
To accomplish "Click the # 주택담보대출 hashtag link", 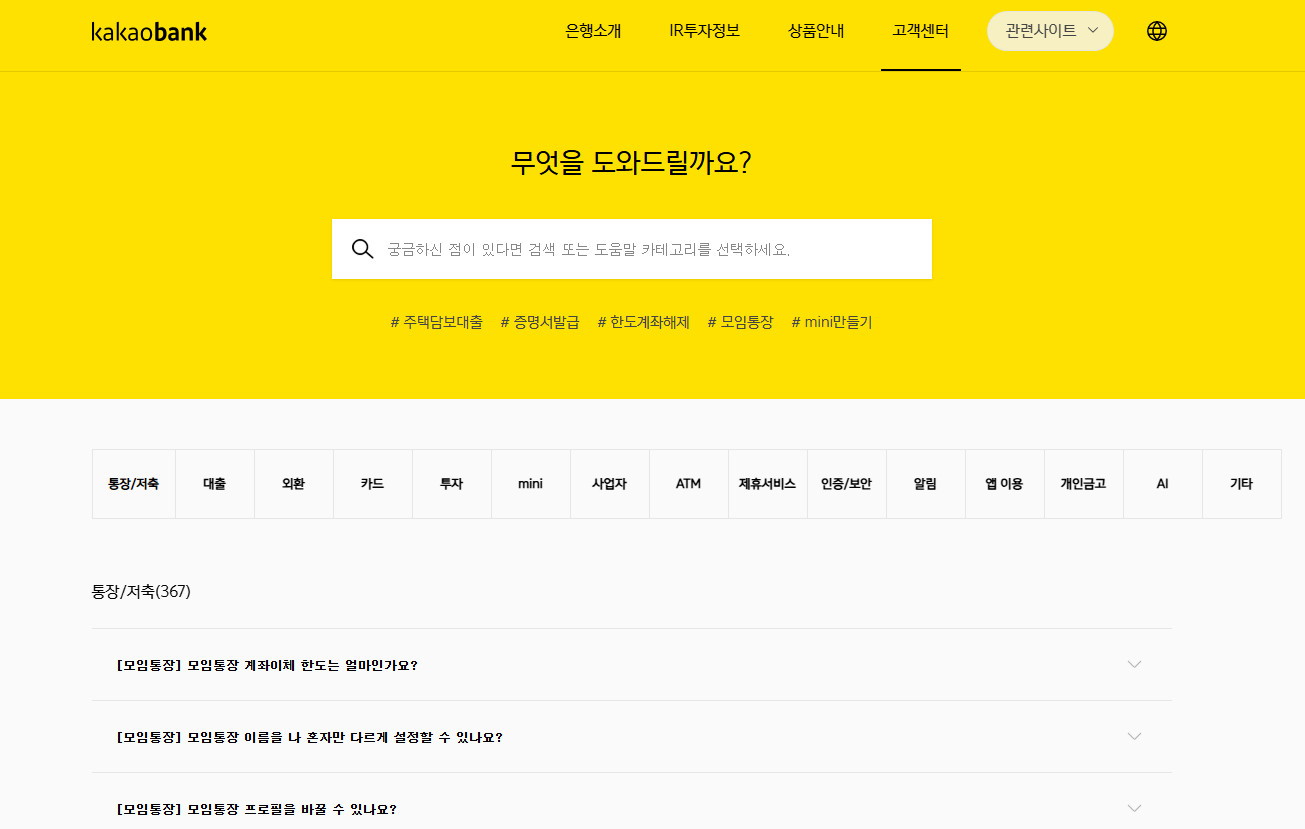I will pos(437,322).
